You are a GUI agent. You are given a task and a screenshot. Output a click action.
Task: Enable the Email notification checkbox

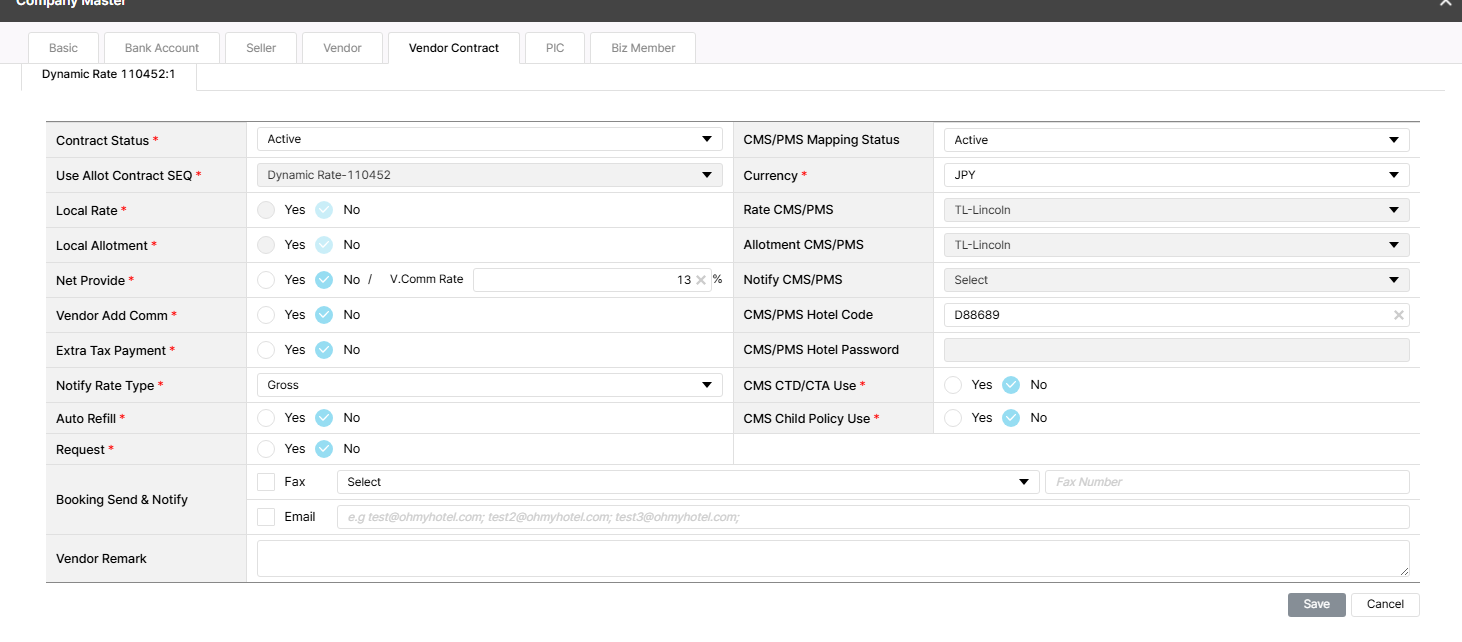pos(266,517)
